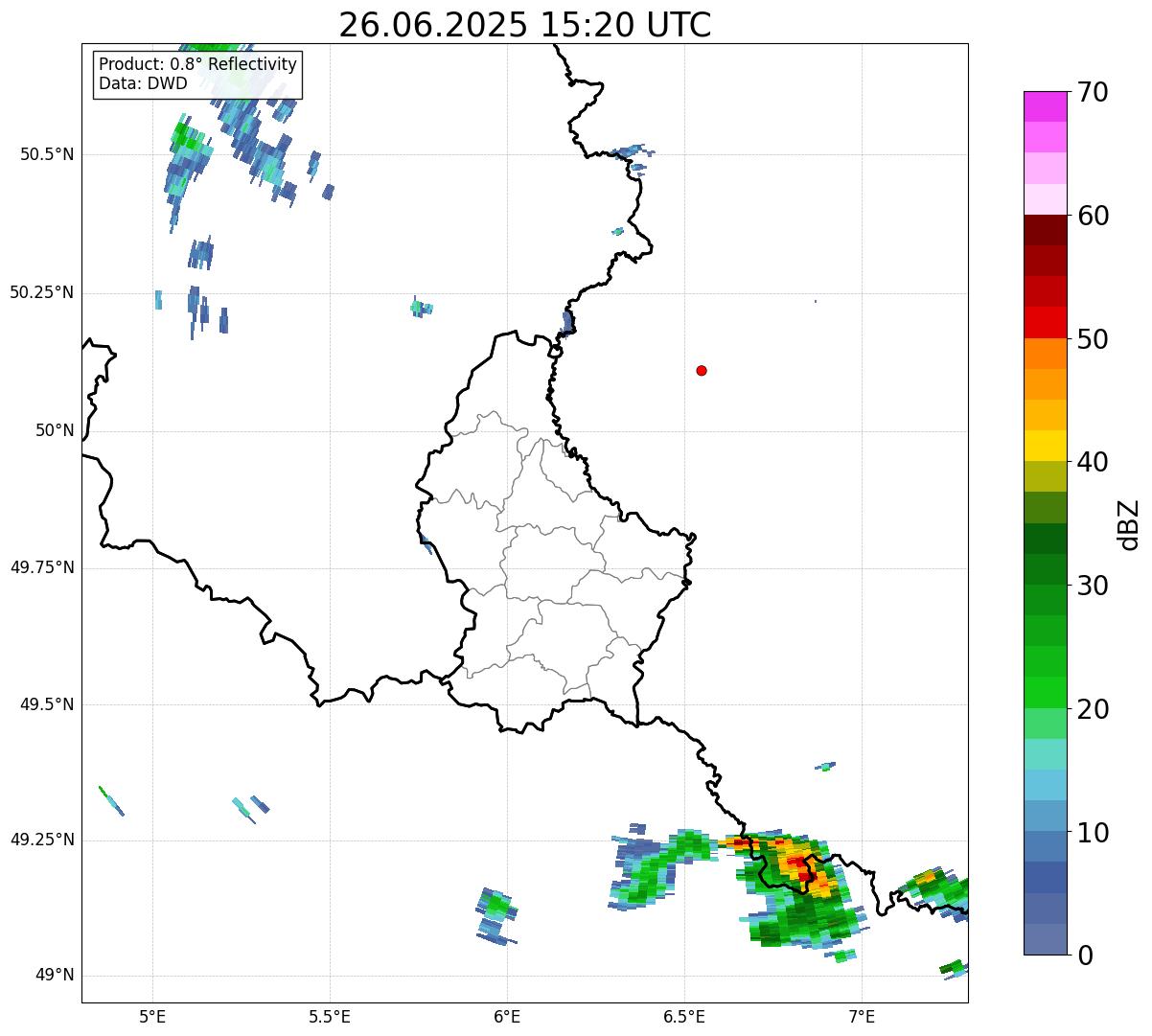Click the 7°E longitude label
Screen dimensions: 1152x1036
pos(862,1016)
